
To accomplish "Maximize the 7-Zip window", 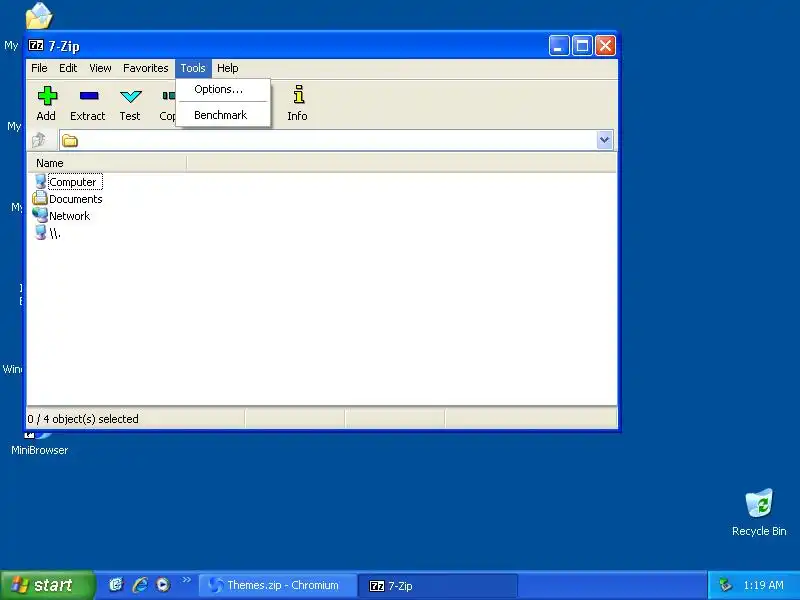I will [582, 46].
